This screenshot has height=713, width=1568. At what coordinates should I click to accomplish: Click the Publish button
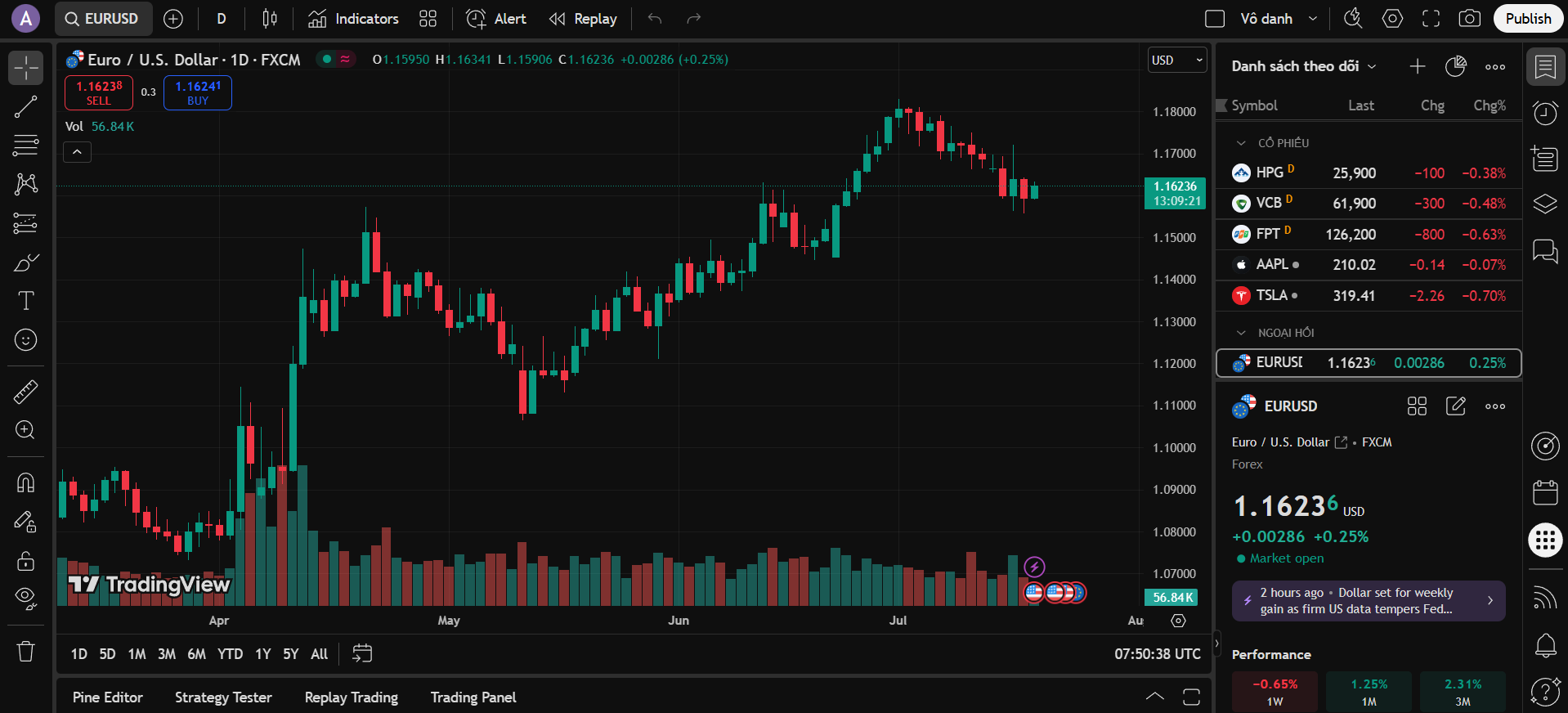click(x=1528, y=19)
